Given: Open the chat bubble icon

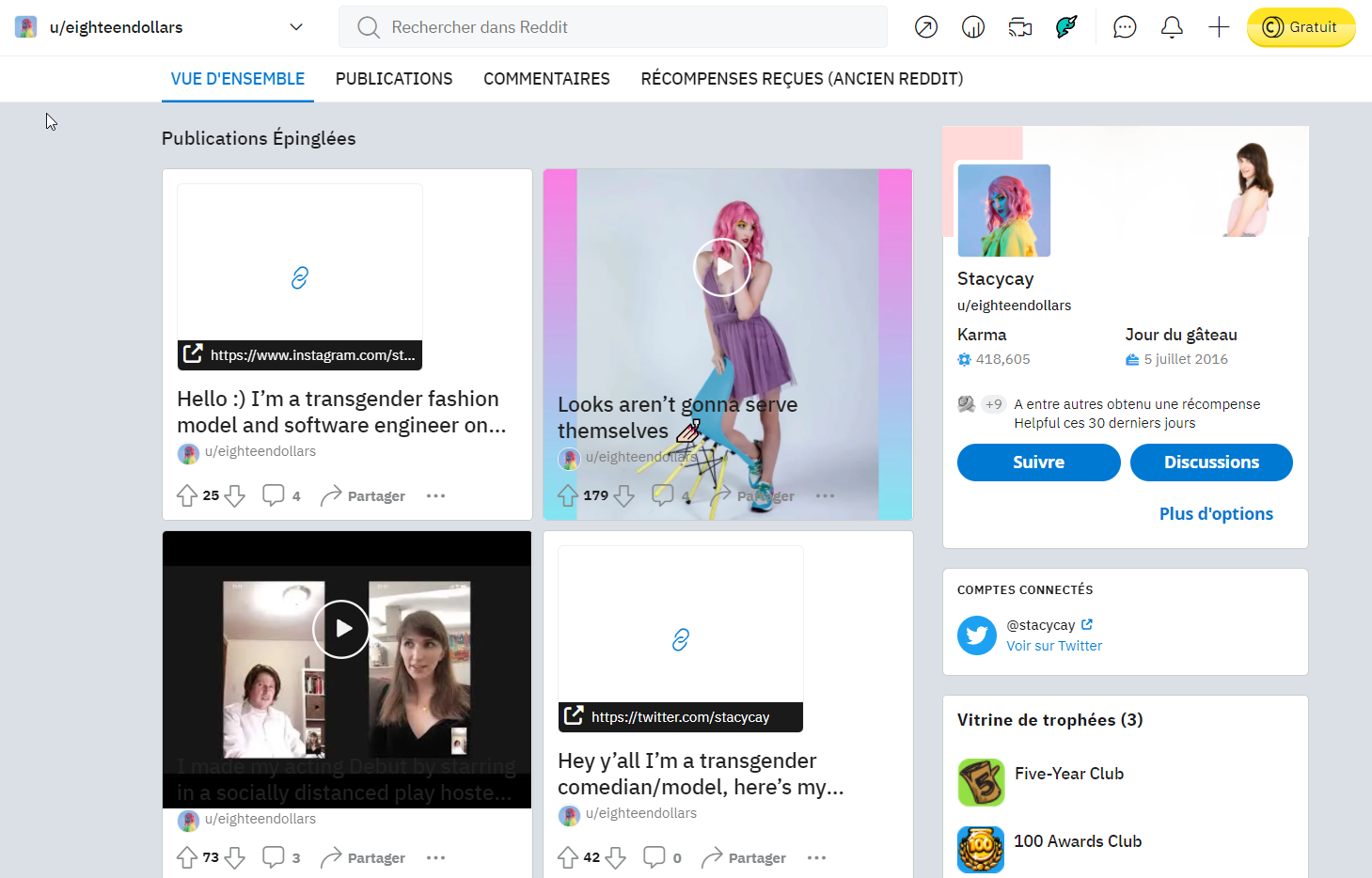Looking at the screenshot, I should point(1125,27).
